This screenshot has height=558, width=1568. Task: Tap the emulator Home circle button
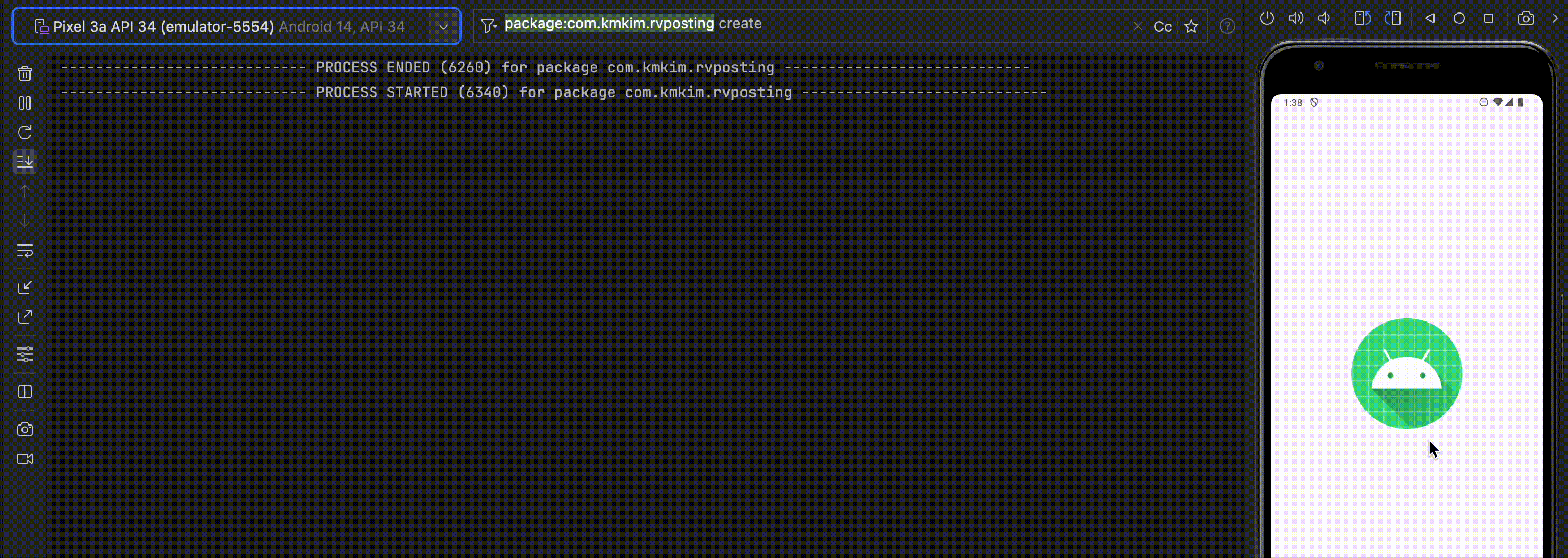tap(1459, 18)
